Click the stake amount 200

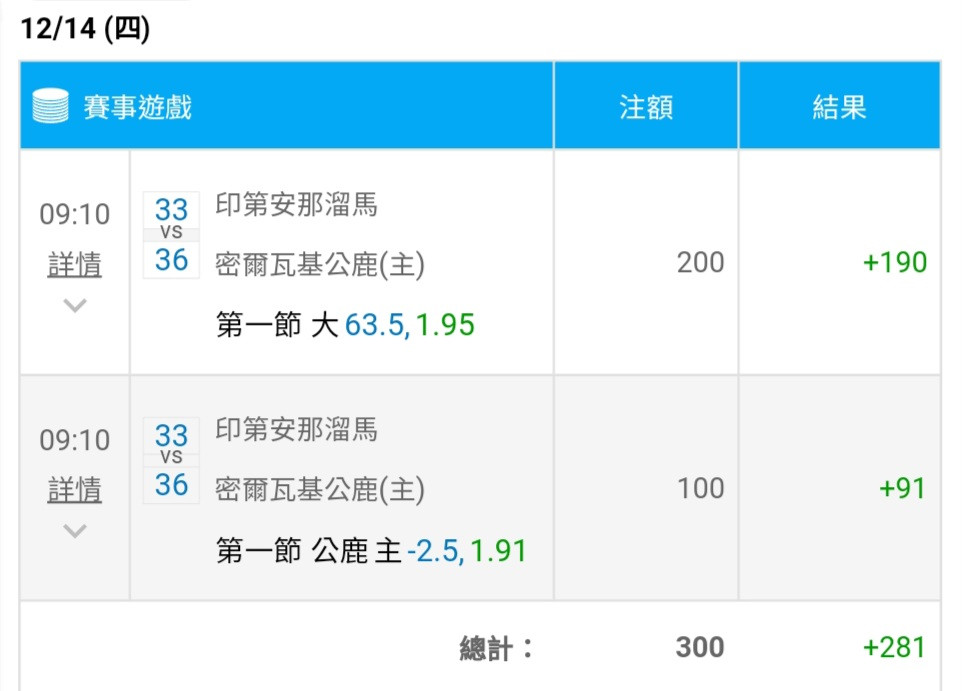coord(701,262)
